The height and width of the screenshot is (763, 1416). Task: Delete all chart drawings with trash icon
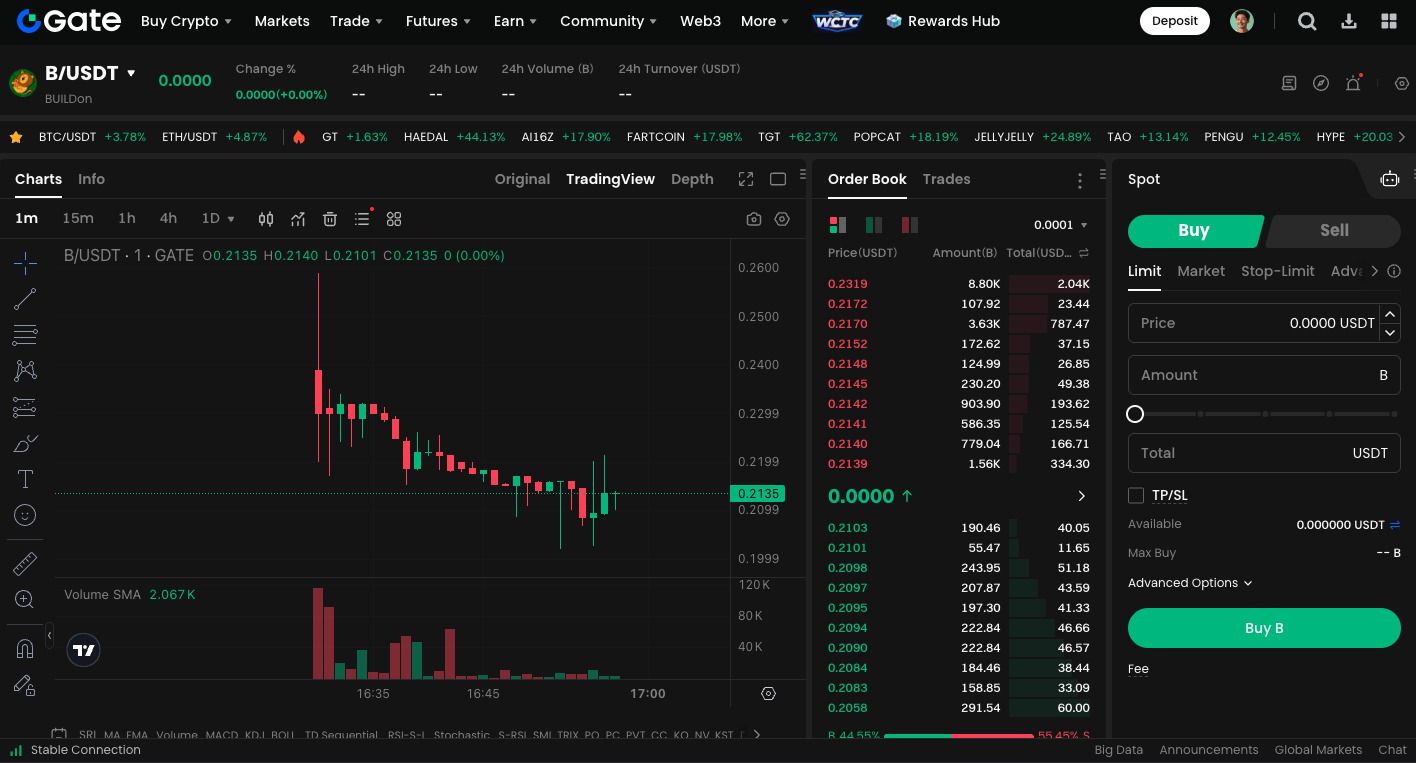point(330,218)
